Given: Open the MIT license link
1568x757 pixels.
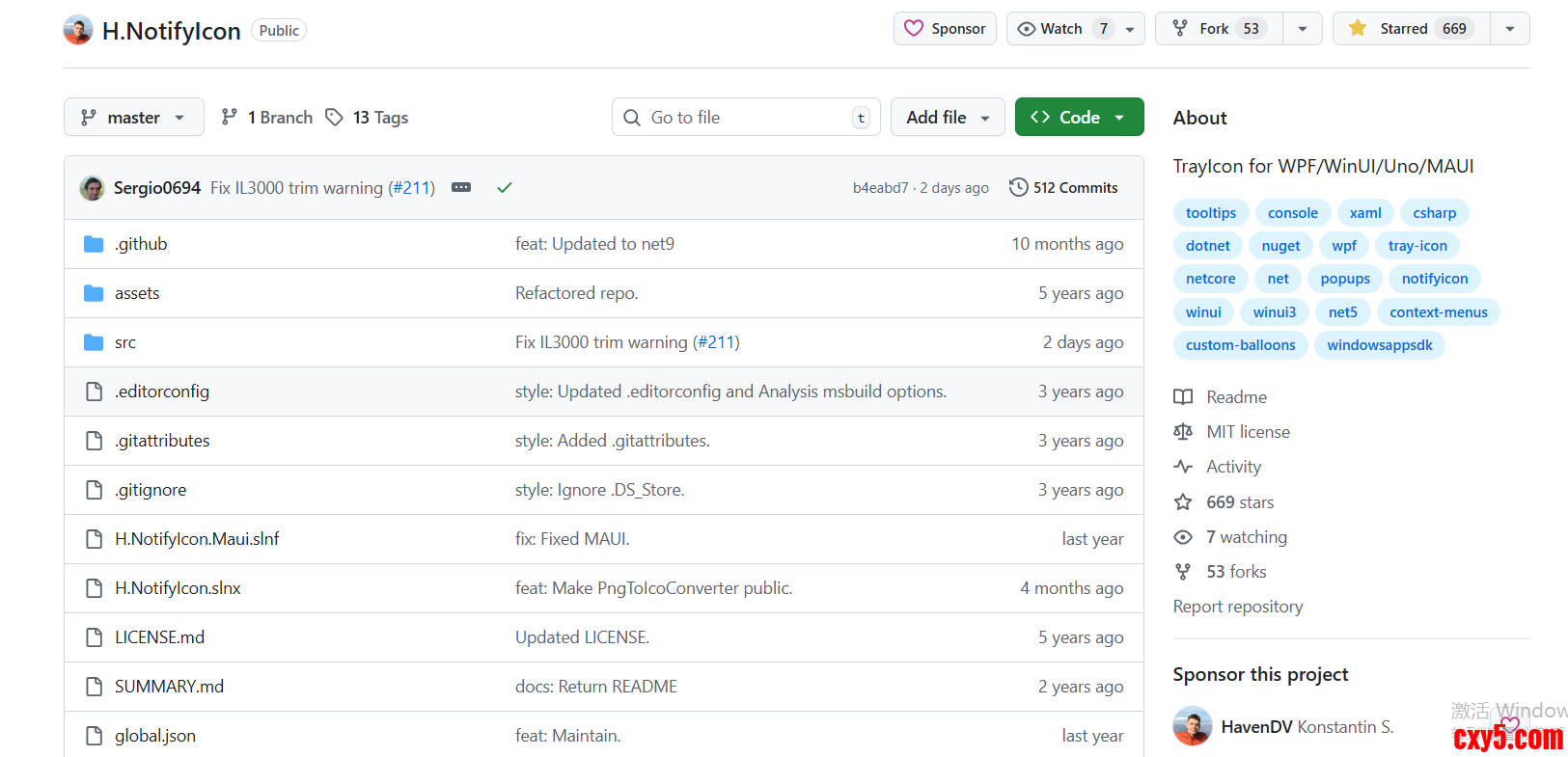Looking at the screenshot, I should 1248,432.
